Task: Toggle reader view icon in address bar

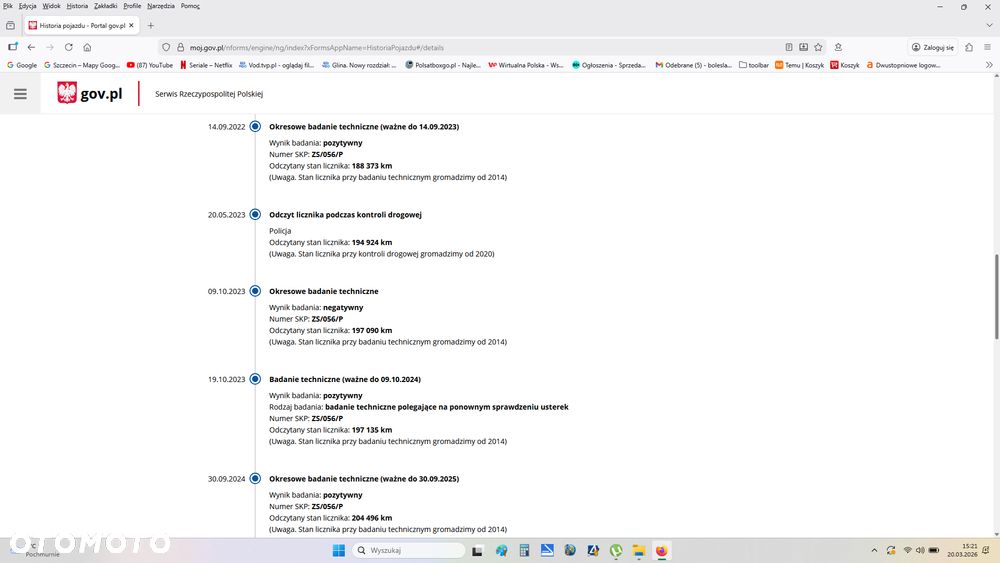Action: point(789,47)
